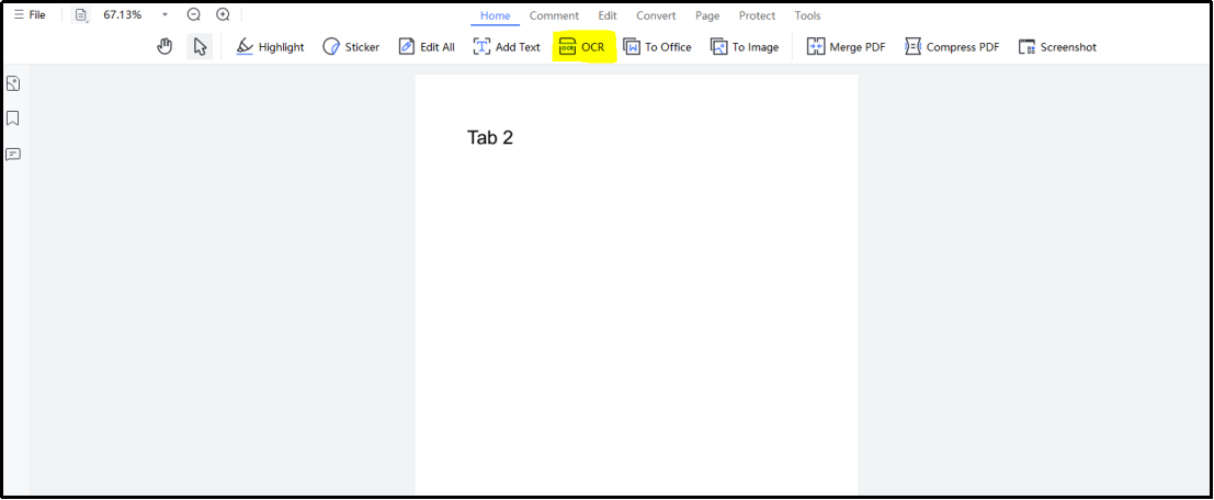Choose the Highlight tool
The height and width of the screenshot is (500, 1214).
270,47
